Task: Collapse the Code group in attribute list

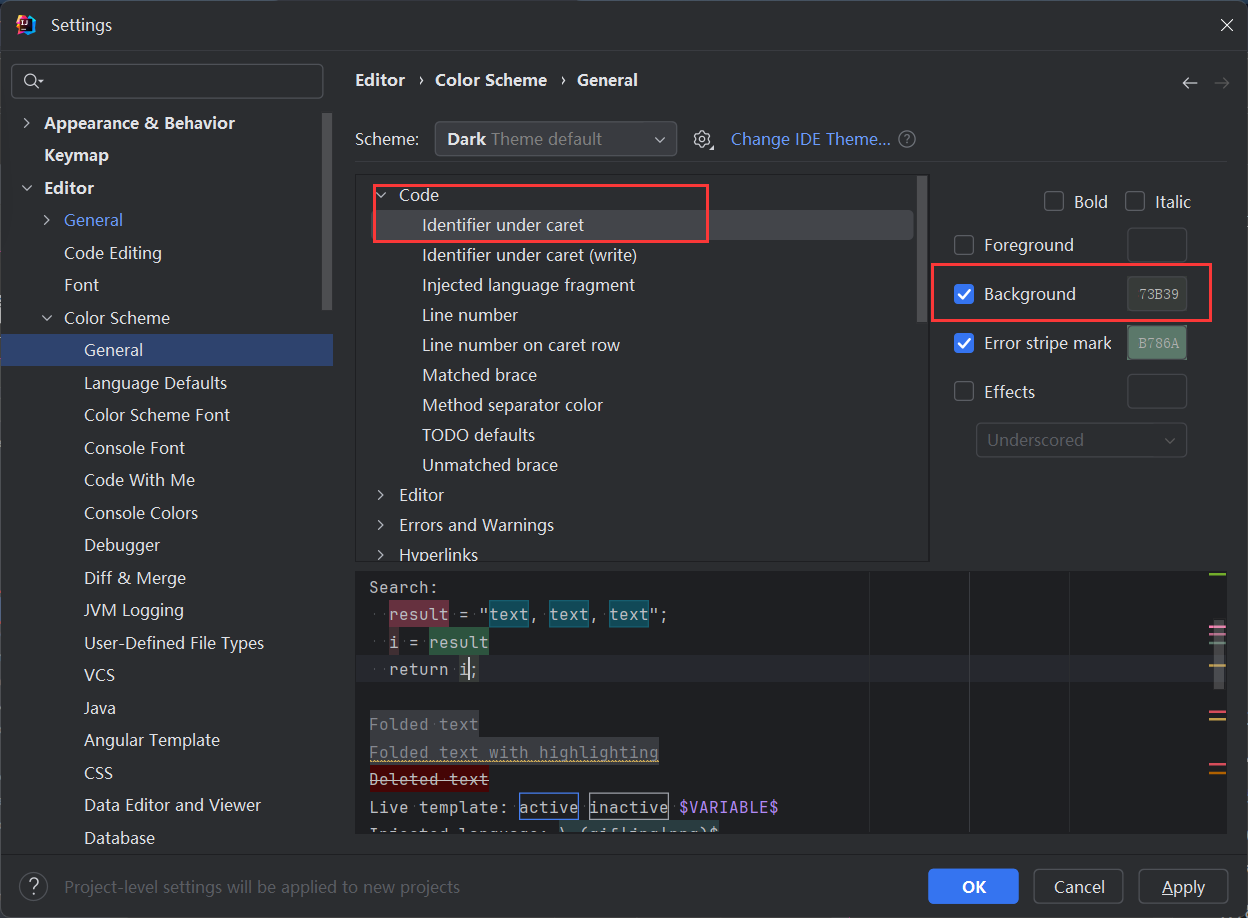Action: (x=381, y=195)
